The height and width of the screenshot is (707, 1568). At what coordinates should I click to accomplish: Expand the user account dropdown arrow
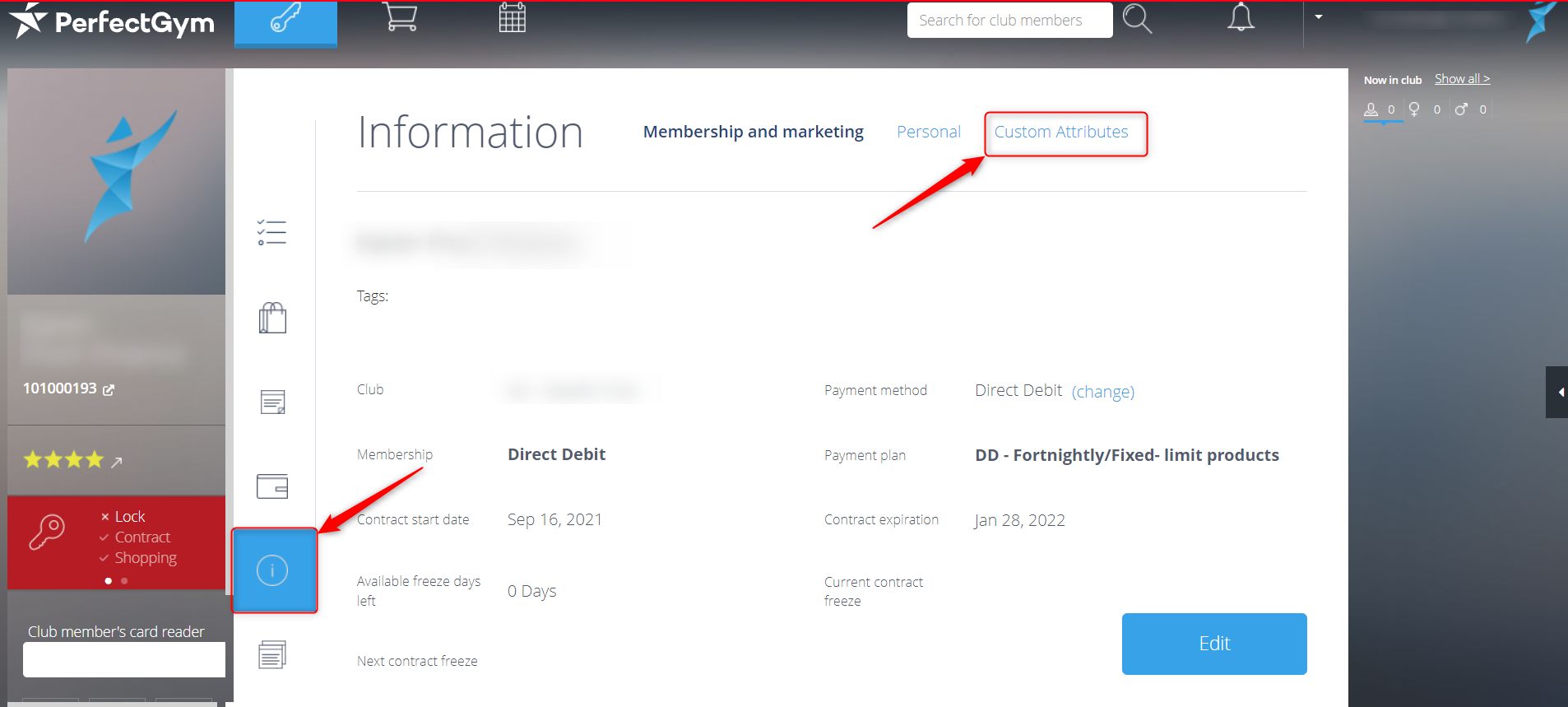(x=1319, y=17)
